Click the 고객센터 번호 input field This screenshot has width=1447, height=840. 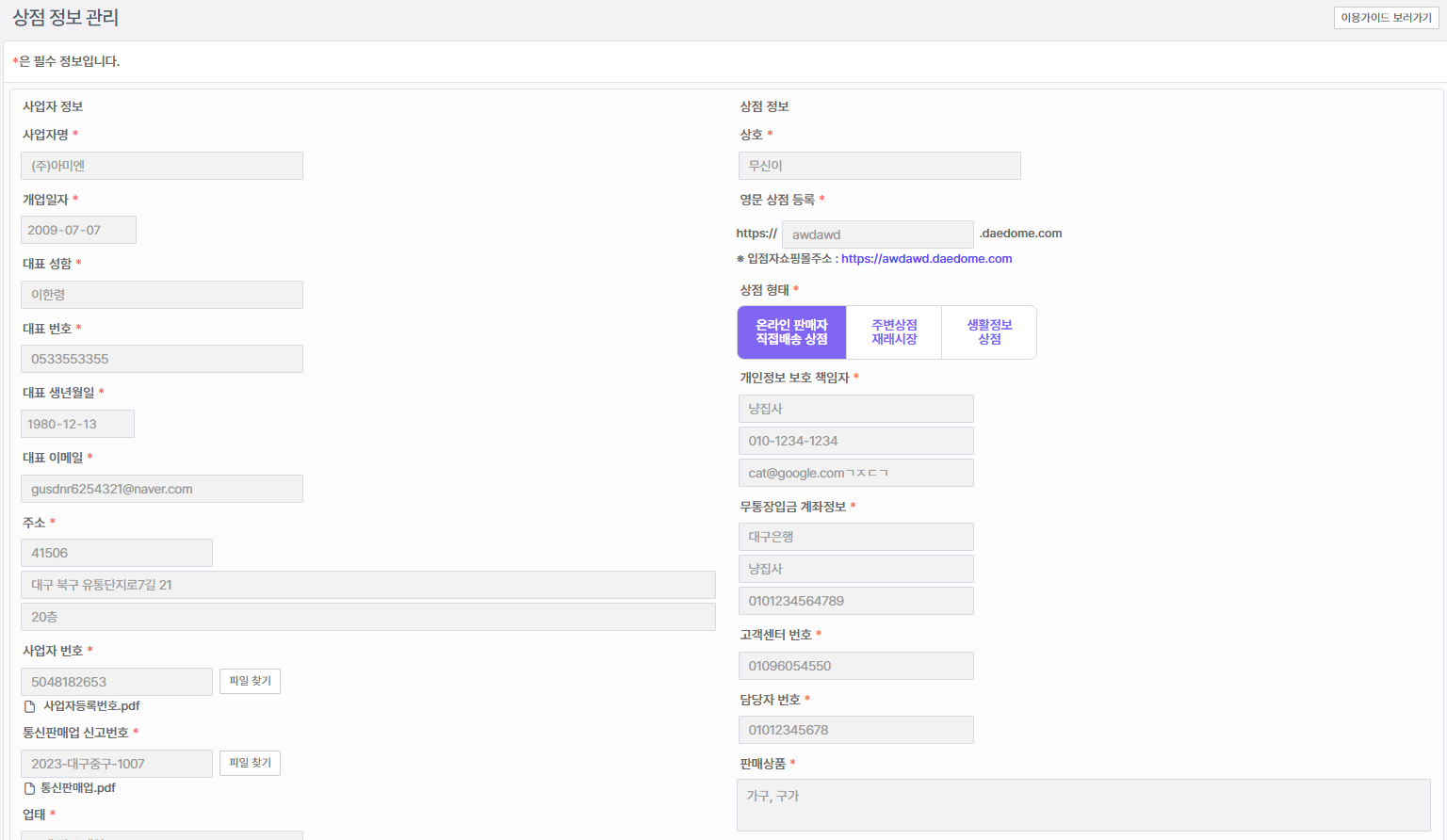coord(855,666)
